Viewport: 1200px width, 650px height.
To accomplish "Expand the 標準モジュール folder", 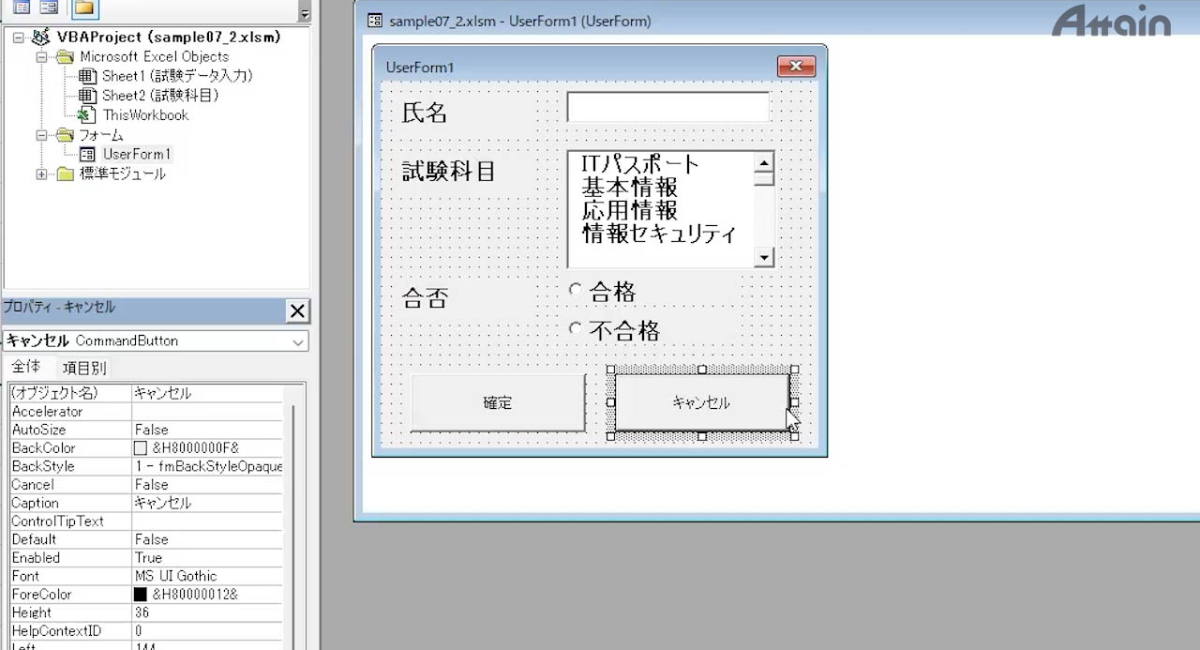I will click(x=41, y=174).
